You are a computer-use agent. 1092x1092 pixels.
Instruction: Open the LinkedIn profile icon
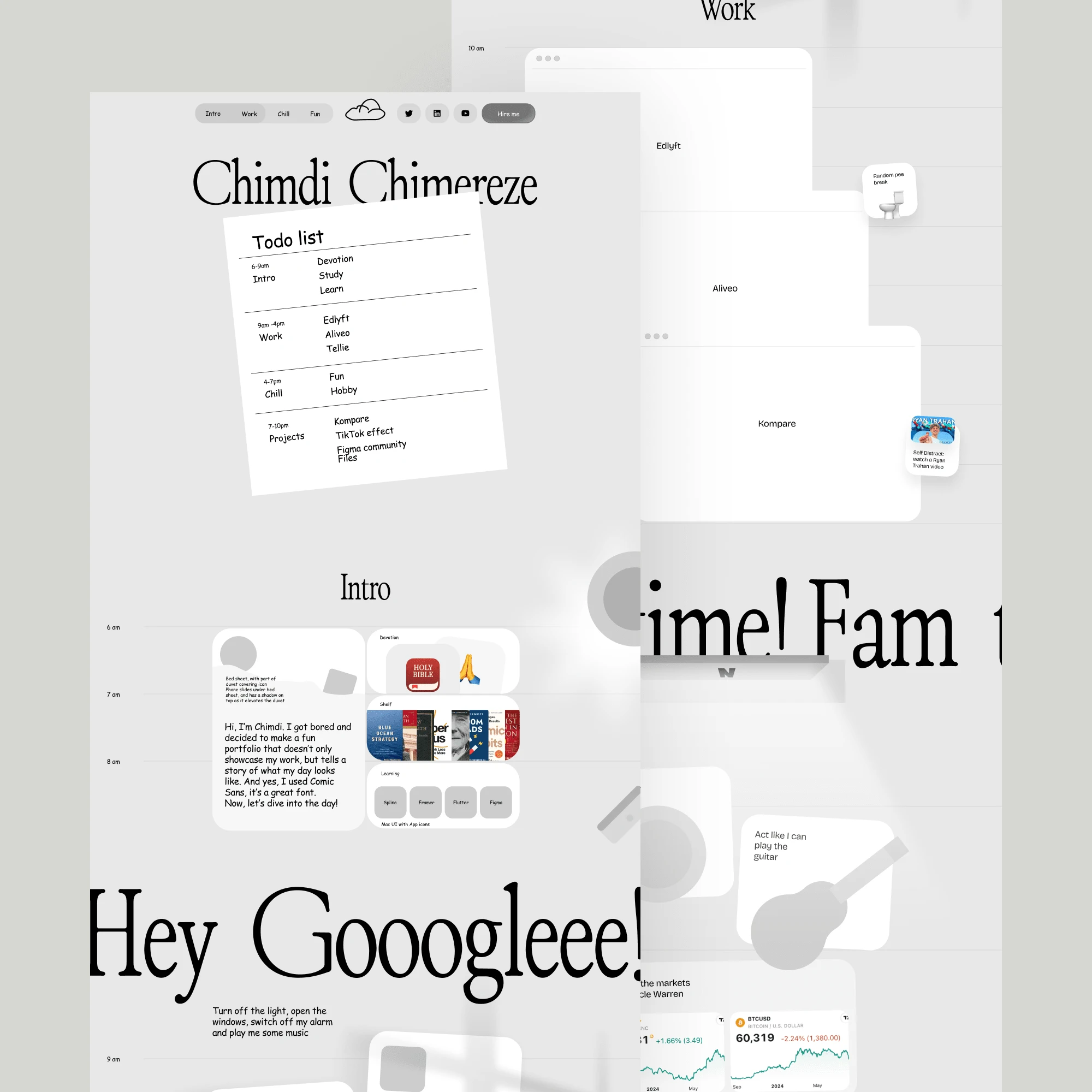[x=438, y=113]
